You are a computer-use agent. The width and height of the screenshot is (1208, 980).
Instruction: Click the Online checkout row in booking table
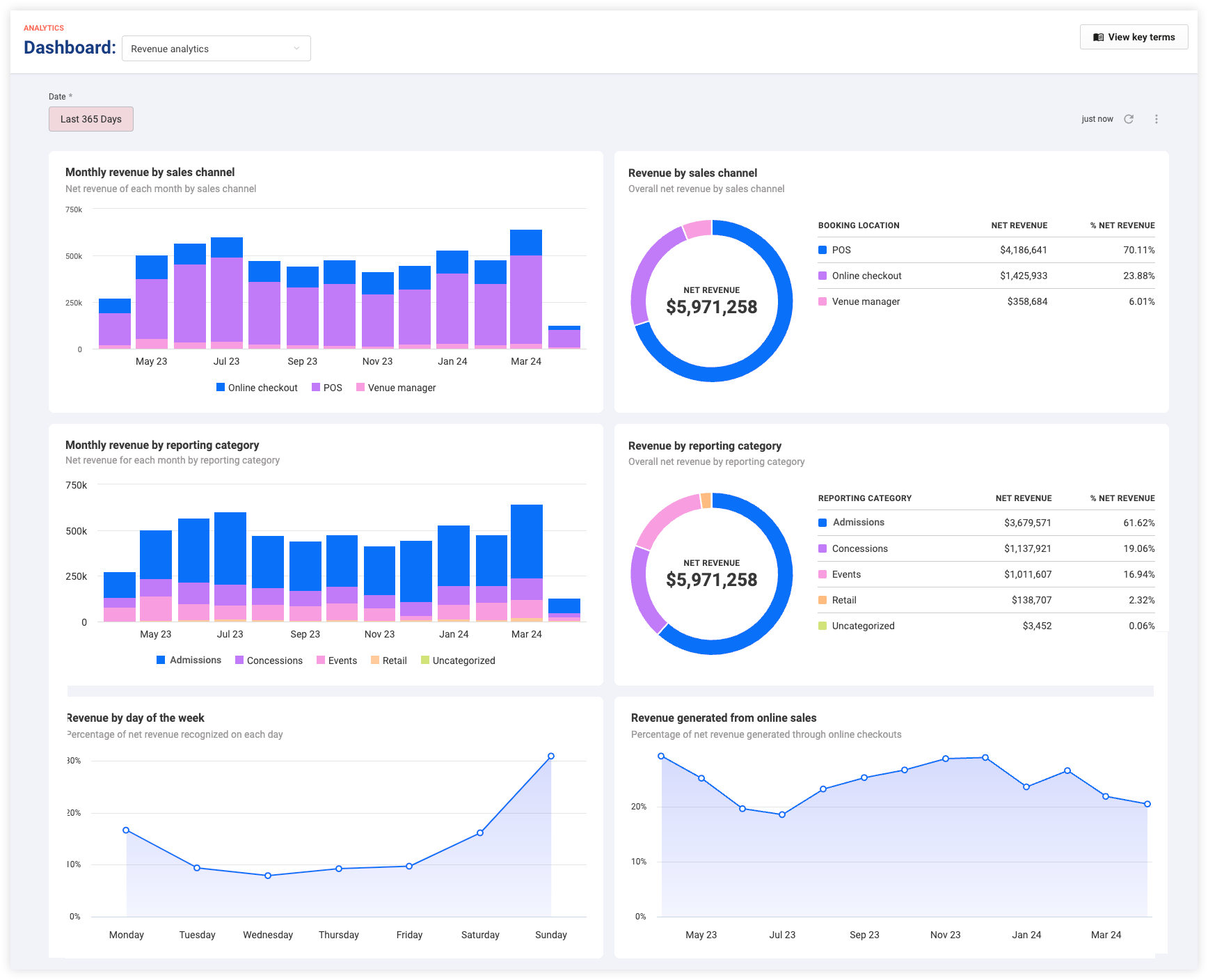pyautogui.click(x=987, y=276)
